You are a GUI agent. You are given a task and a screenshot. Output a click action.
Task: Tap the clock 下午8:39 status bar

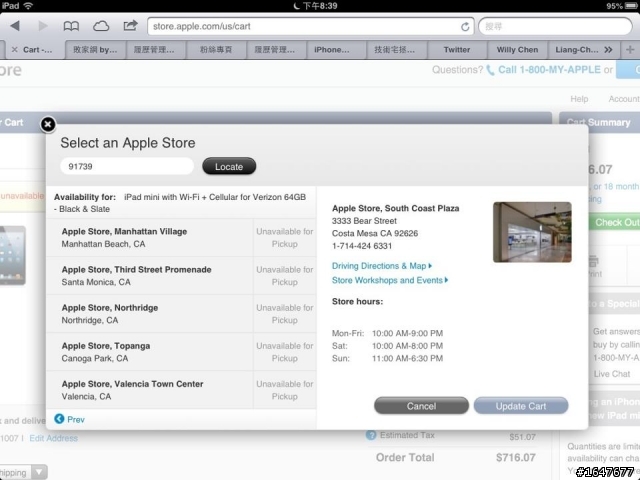(x=320, y=6)
